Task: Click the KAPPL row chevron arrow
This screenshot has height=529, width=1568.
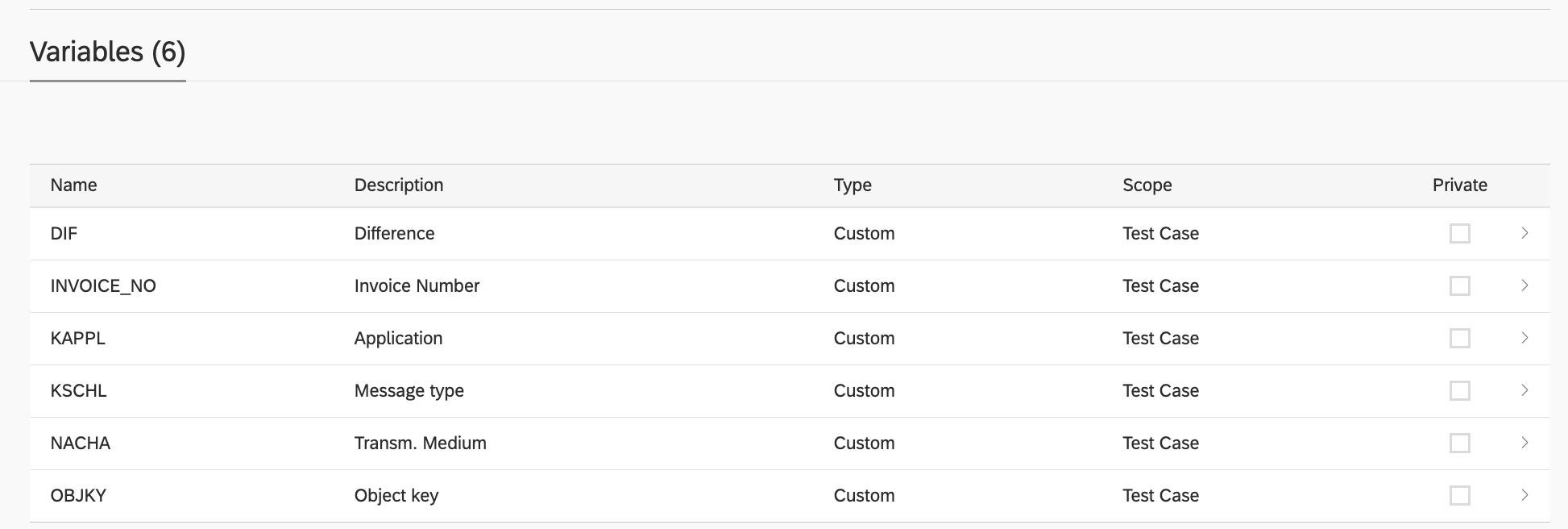Action: [x=1524, y=338]
